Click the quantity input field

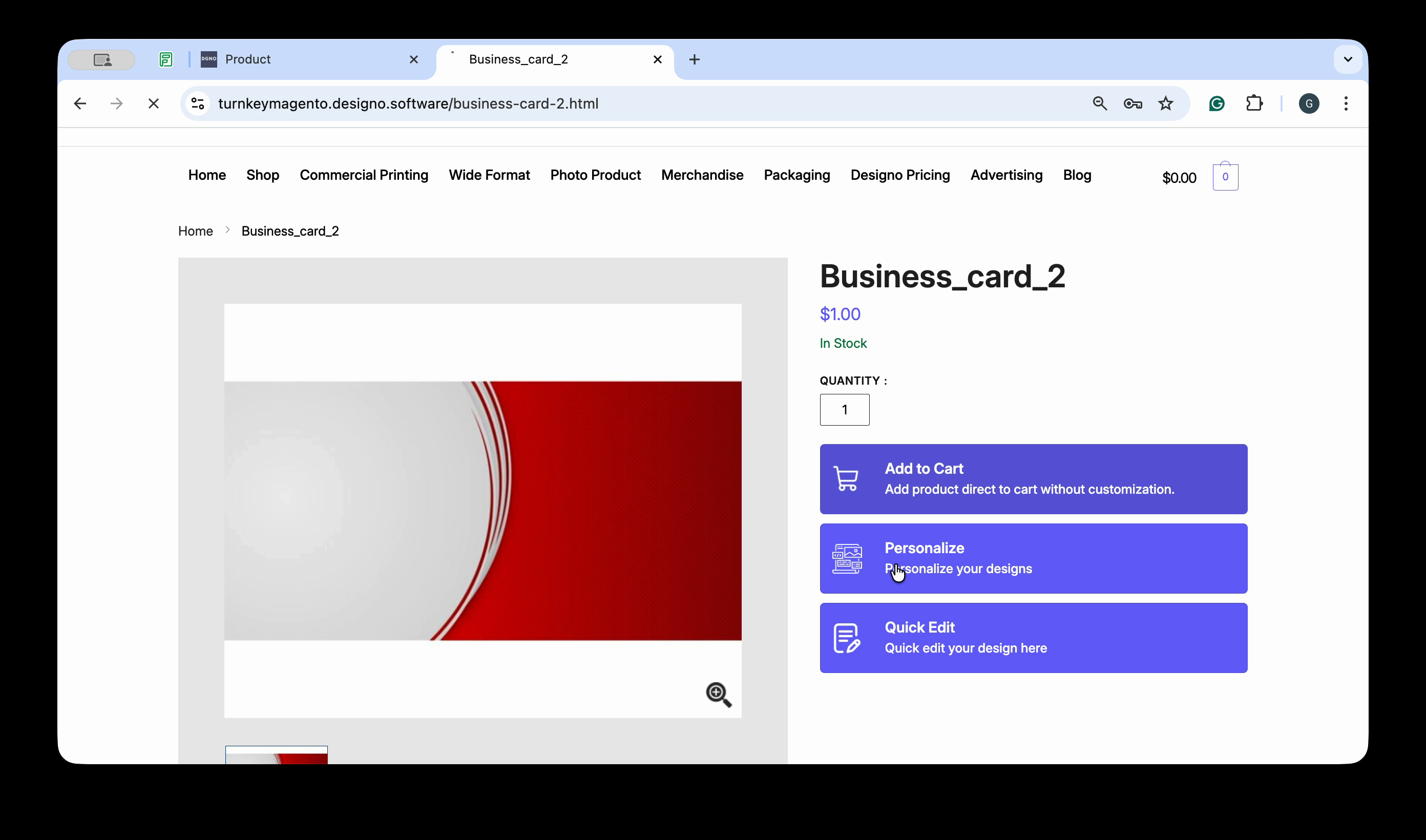tap(844, 409)
